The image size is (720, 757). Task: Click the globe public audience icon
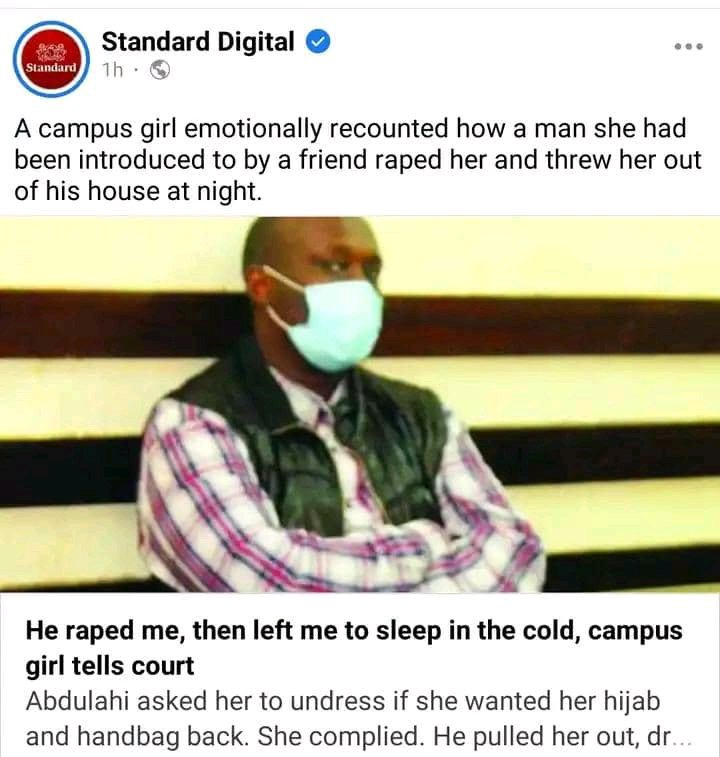(x=160, y=70)
